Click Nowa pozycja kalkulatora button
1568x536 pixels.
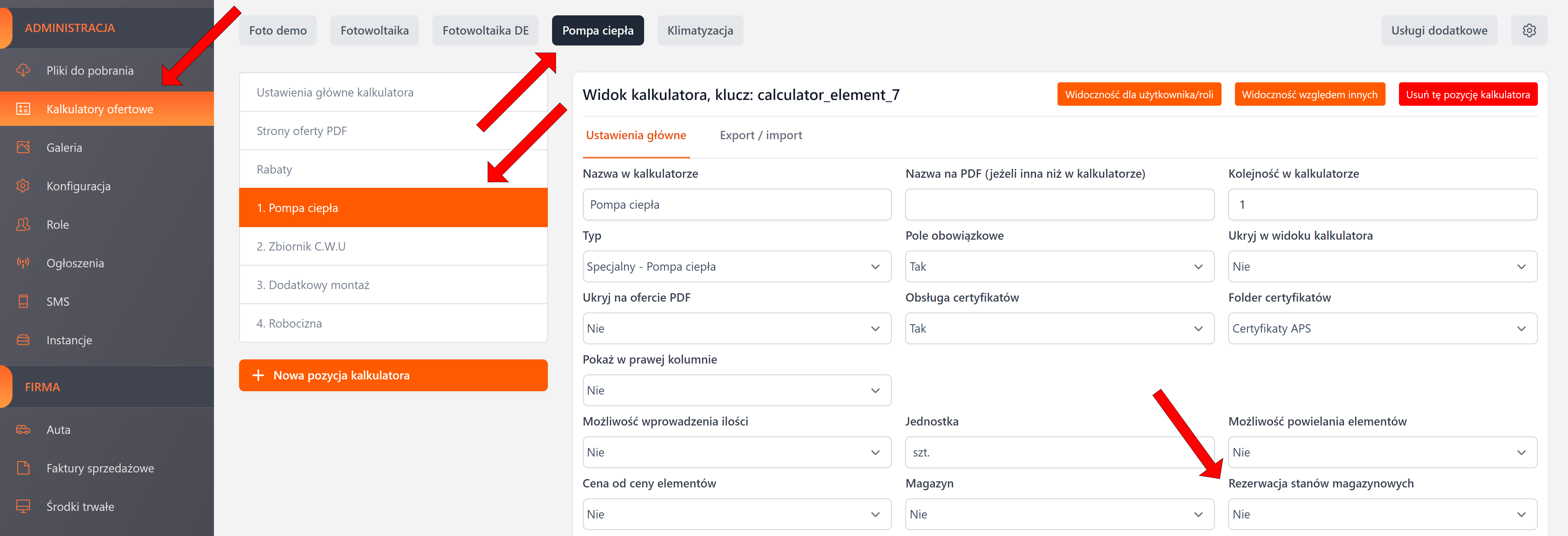[393, 375]
